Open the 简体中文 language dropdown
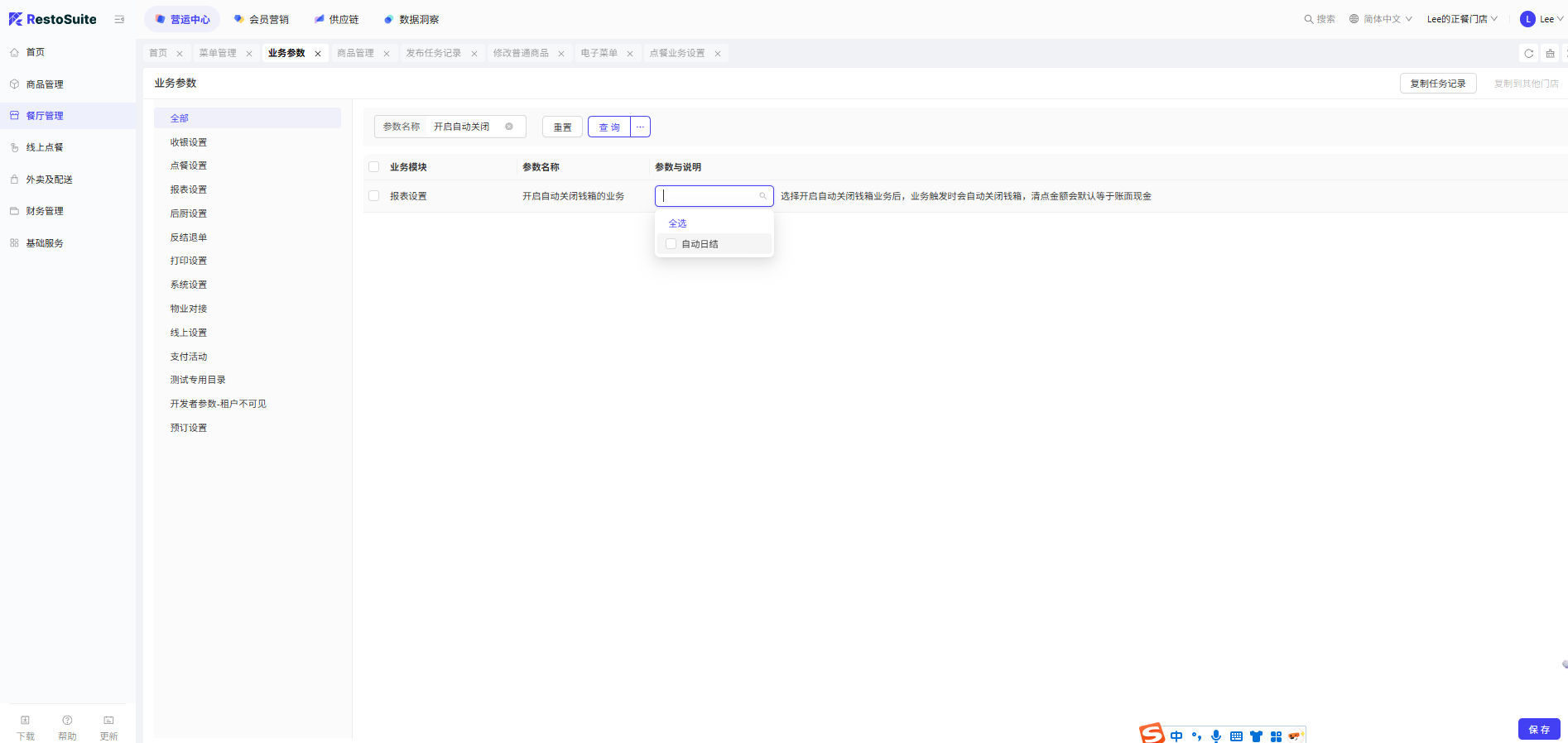Image resolution: width=1568 pixels, height=743 pixels. coord(1381,19)
